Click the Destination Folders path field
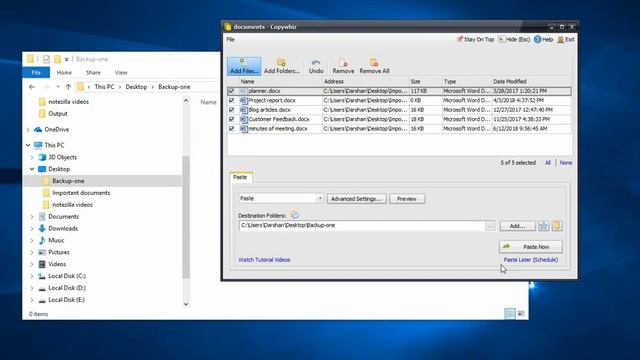Image resolution: width=640 pixels, height=360 pixels. (361, 226)
